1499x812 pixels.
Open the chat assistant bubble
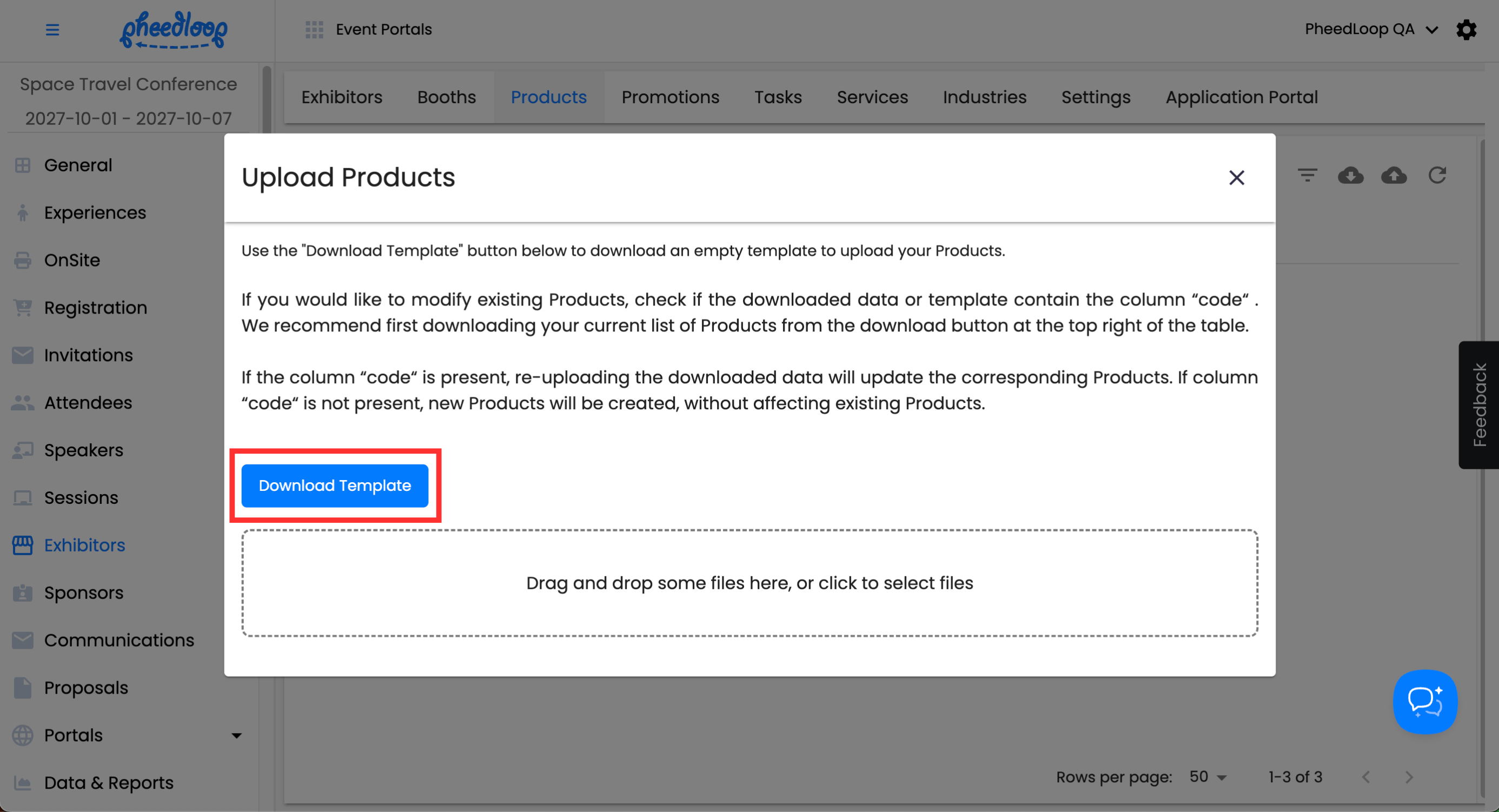click(x=1424, y=702)
